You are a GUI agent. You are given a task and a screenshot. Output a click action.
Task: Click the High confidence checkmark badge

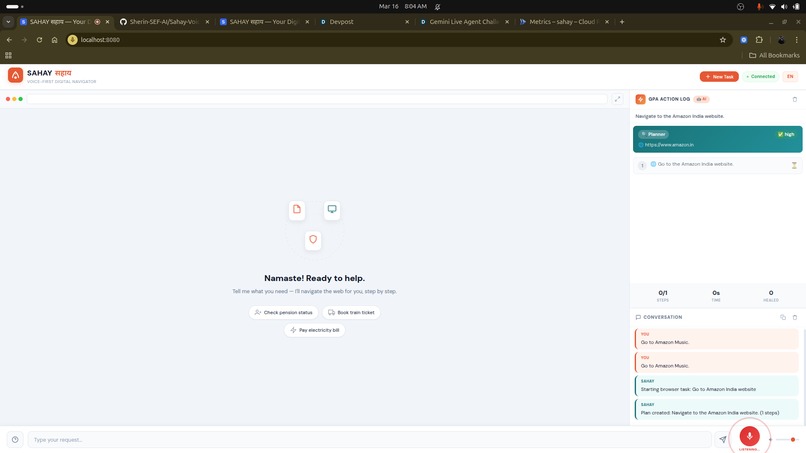coord(786,134)
